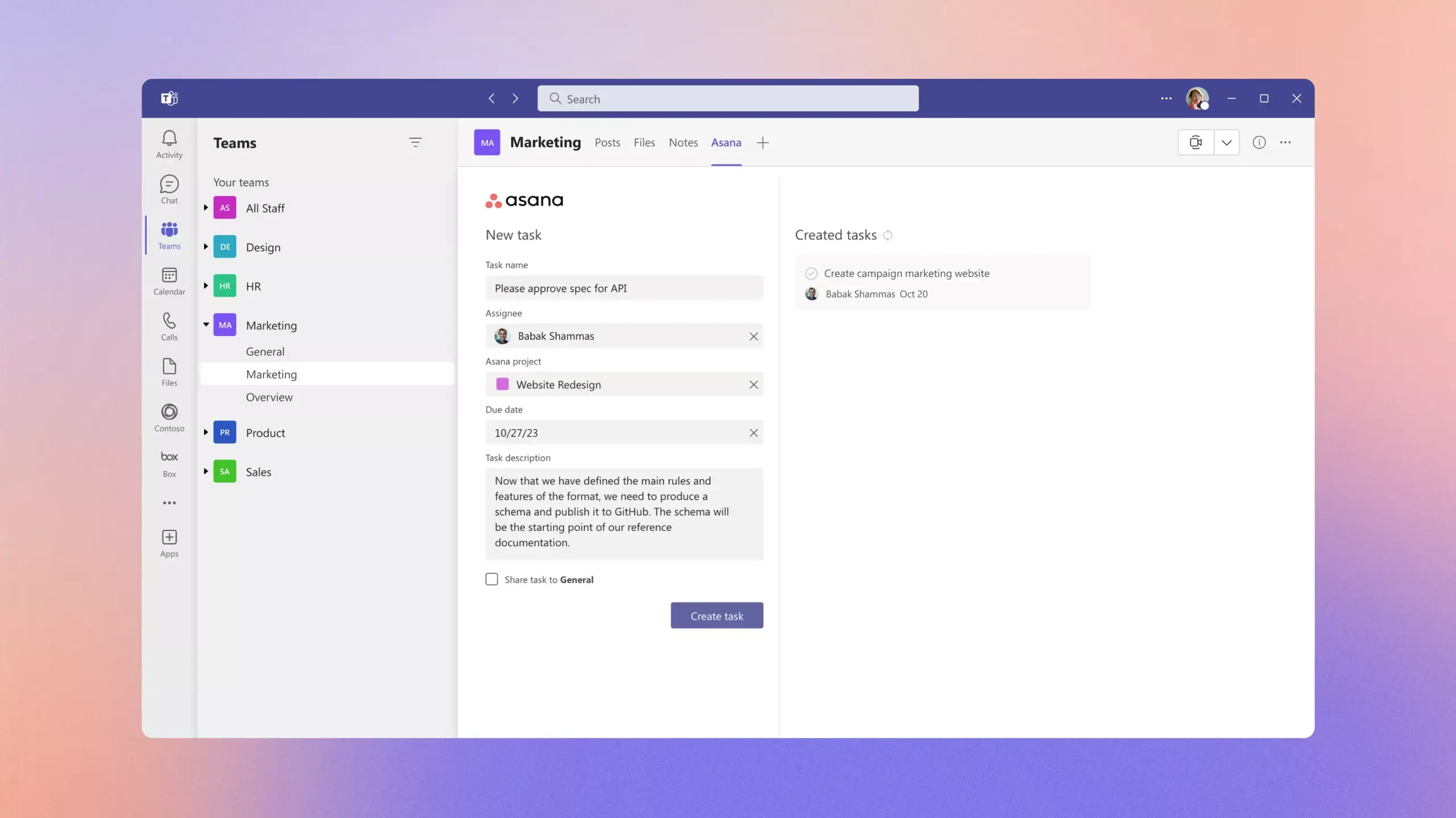Click the Asana logo icon
This screenshot has width=1456, height=818.
click(496, 200)
